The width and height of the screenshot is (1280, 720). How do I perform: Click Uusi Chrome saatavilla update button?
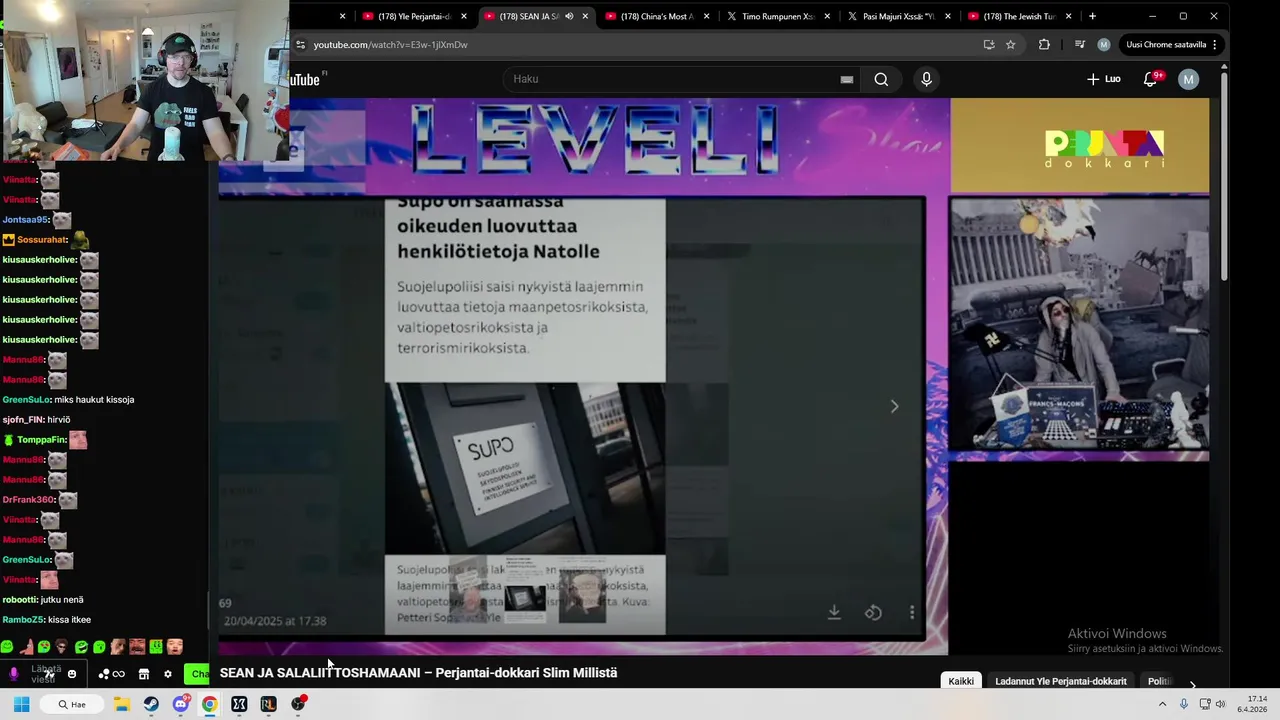click(1171, 45)
